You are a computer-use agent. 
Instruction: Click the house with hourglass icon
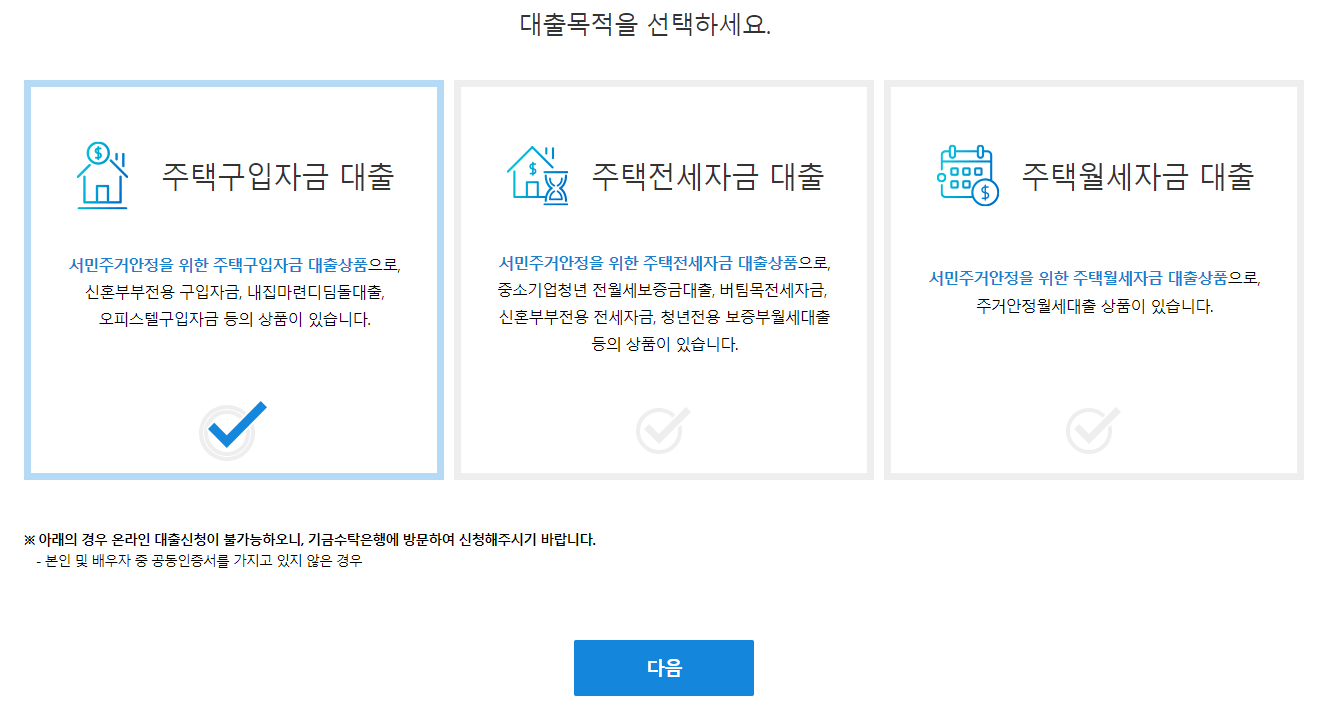coord(538,175)
